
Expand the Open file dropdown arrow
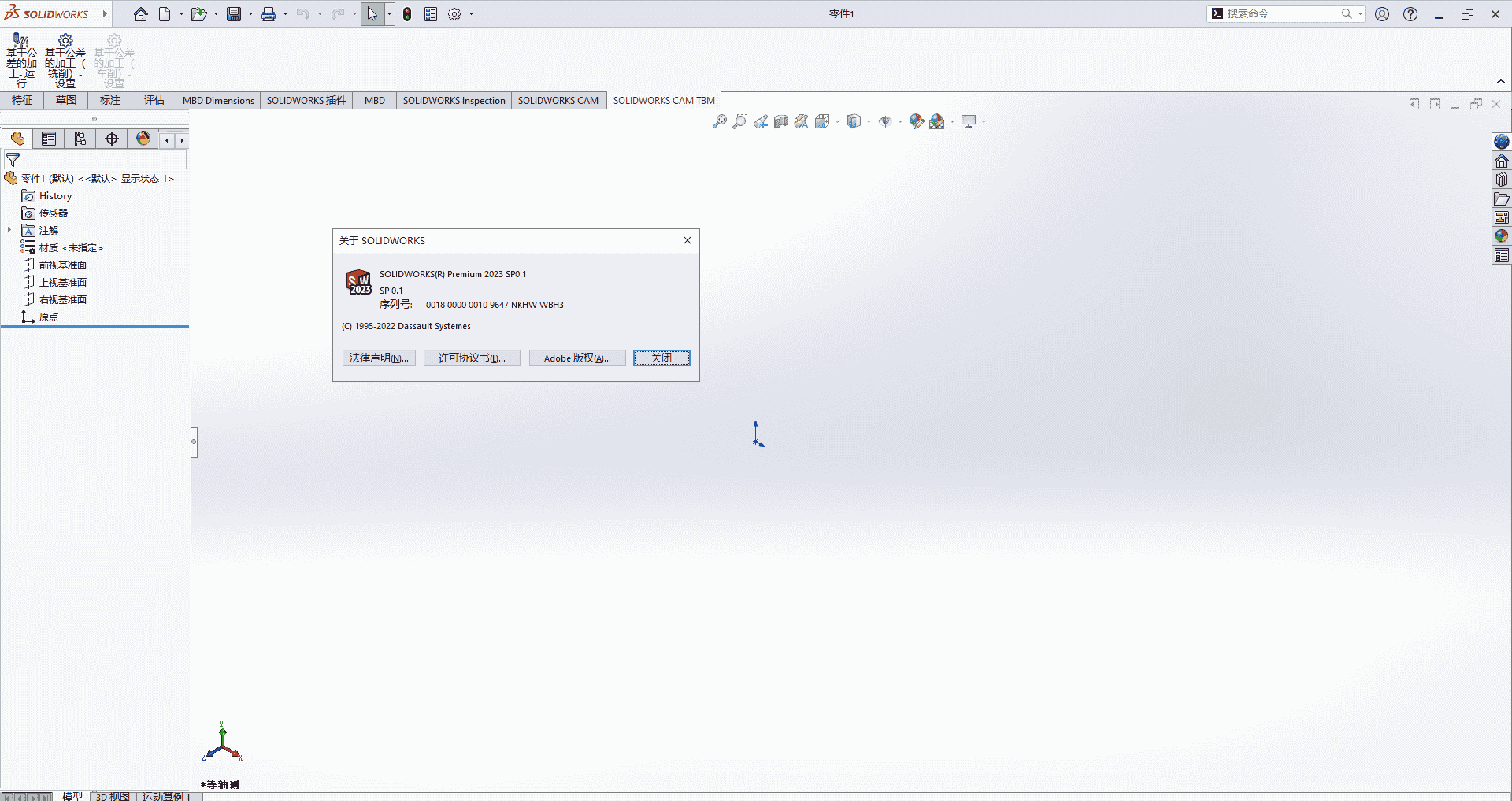[216, 14]
